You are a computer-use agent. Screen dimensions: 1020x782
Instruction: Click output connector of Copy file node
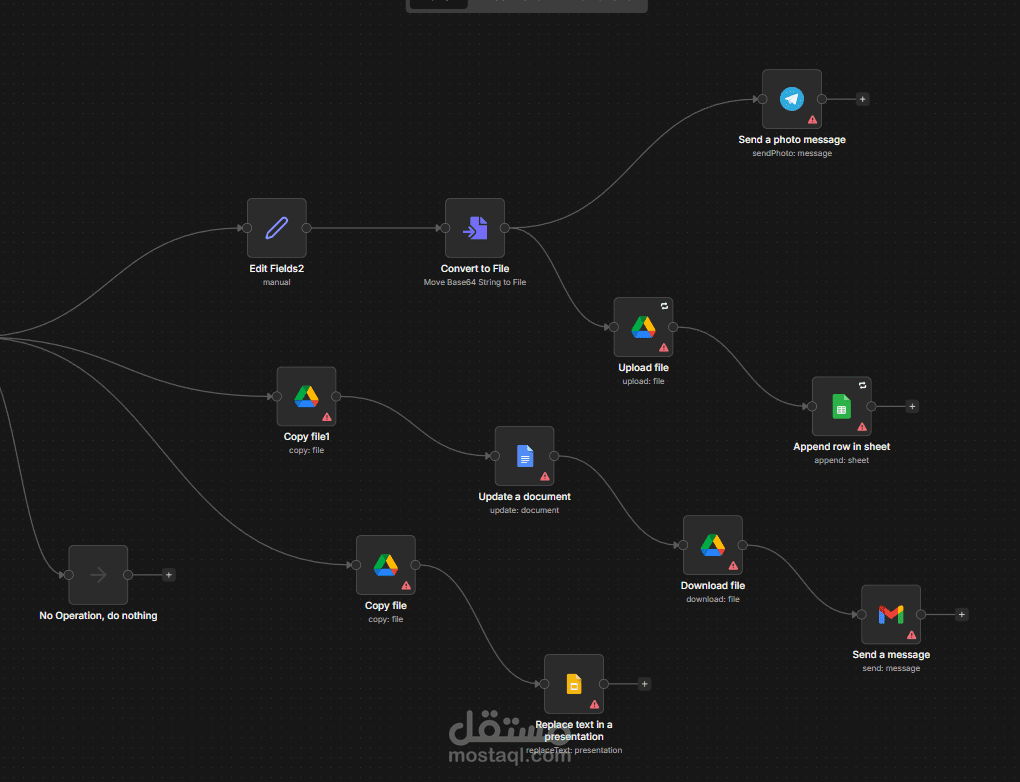click(x=416, y=565)
